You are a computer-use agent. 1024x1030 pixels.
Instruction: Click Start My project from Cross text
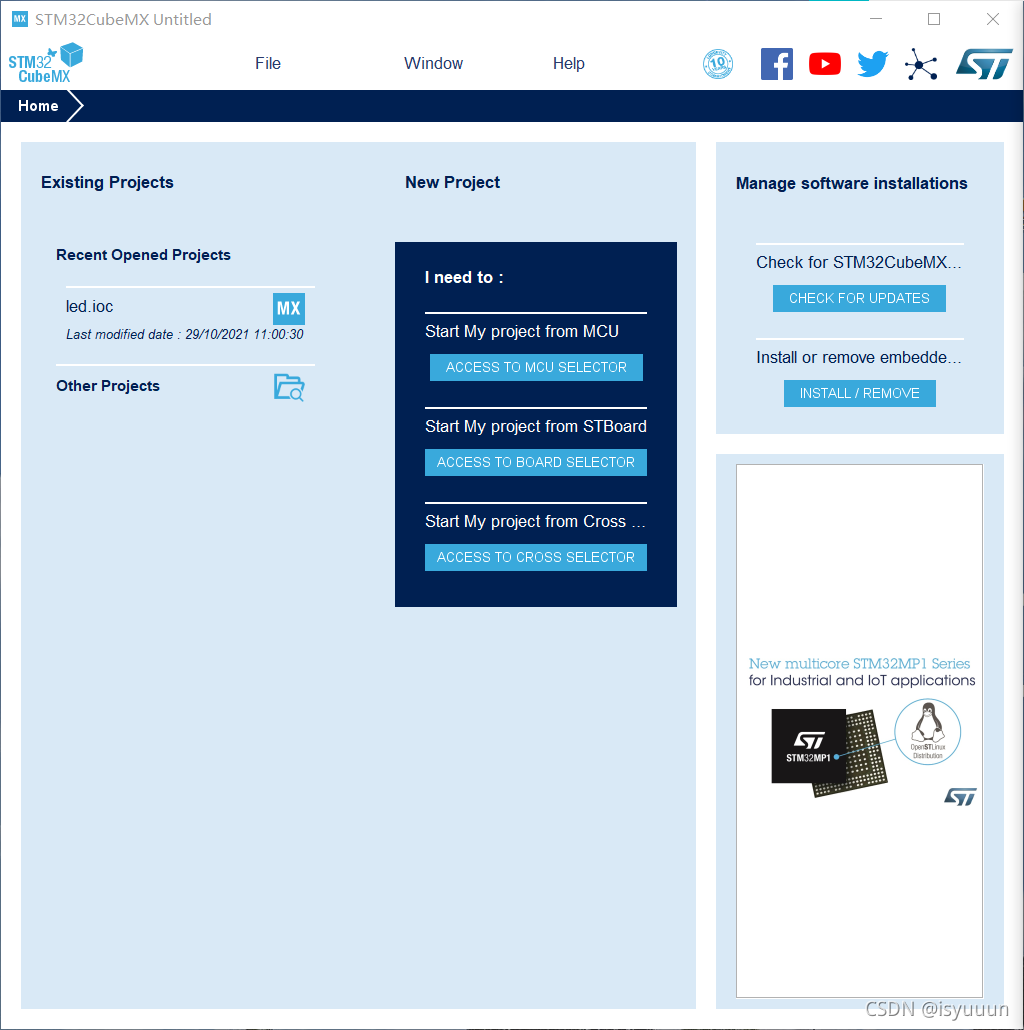tap(535, 522)
